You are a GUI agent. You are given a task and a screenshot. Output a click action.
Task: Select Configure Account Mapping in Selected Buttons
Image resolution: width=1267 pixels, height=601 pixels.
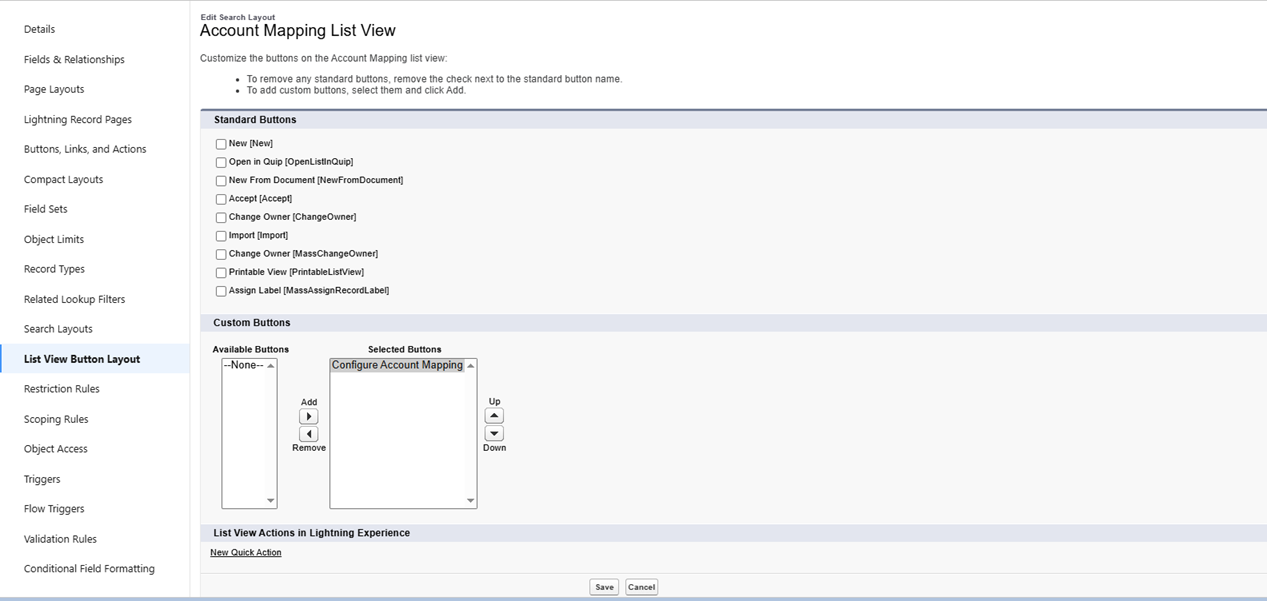(397, 365)
